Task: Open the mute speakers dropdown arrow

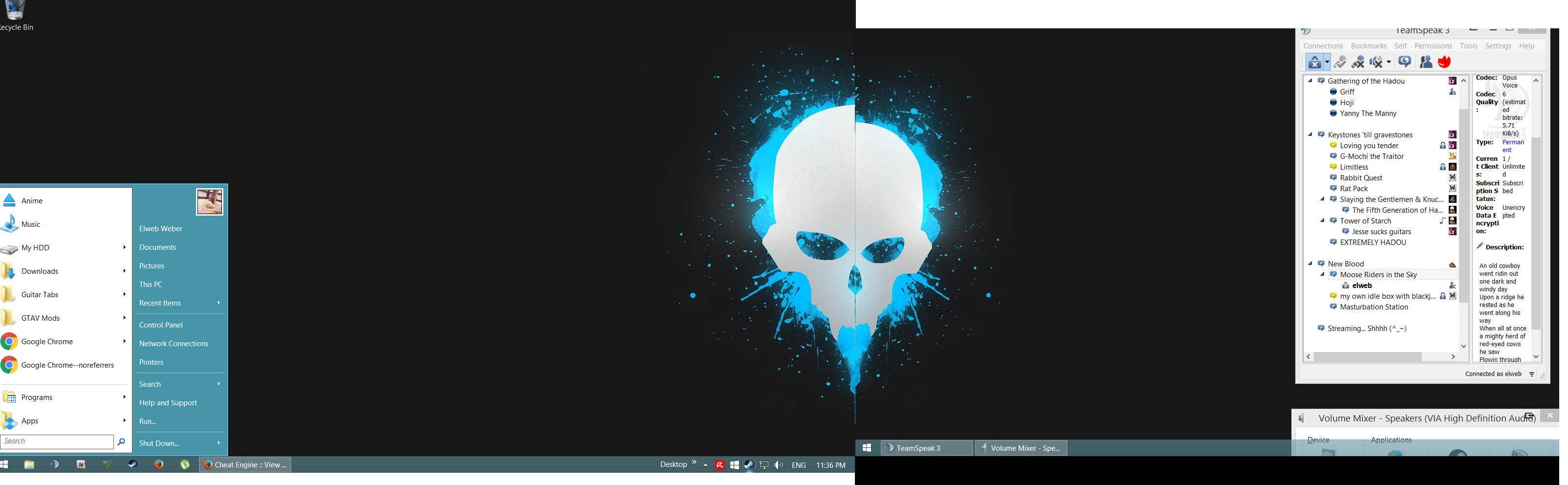Action: point(1389,62)
